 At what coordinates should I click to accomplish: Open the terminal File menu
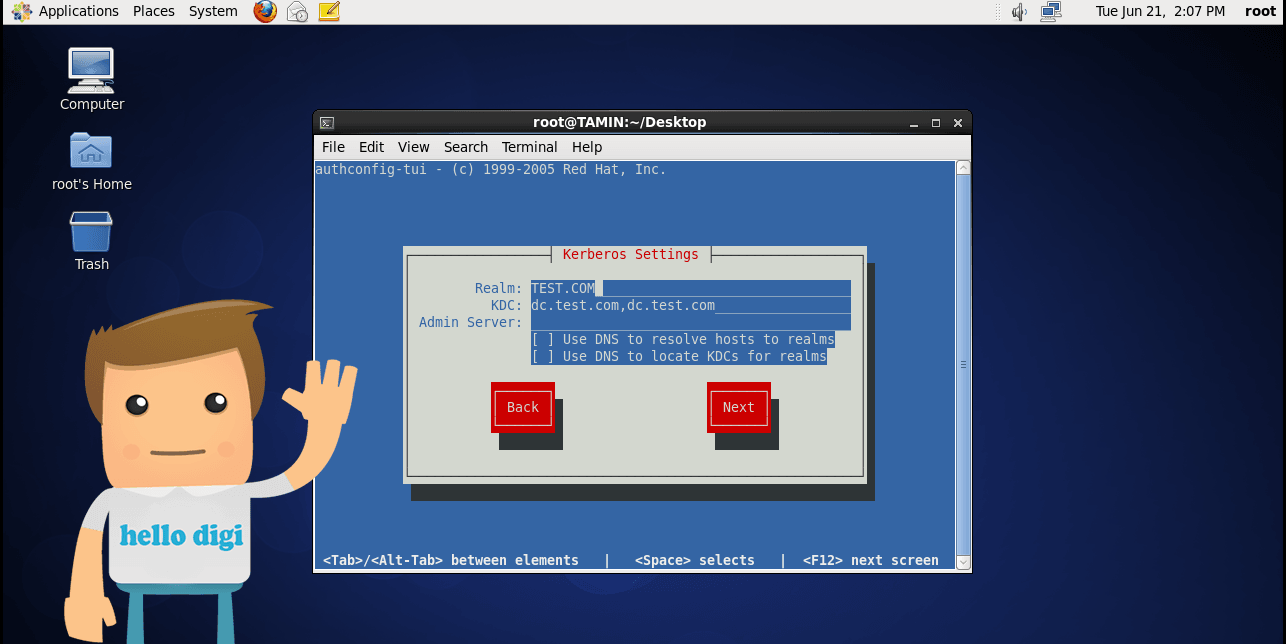[333, 147]
